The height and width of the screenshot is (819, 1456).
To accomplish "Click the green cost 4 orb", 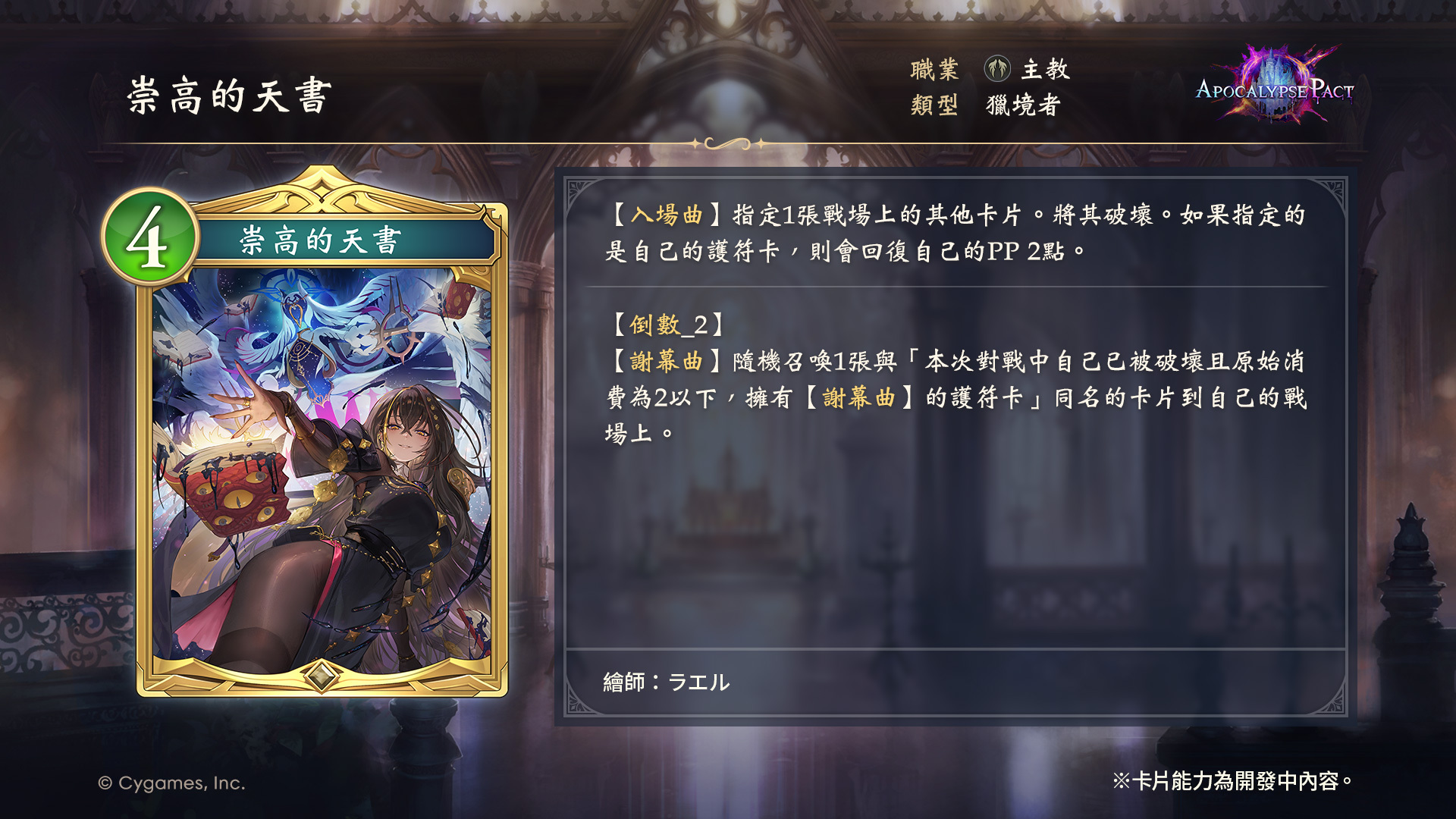I will [150, 237].
